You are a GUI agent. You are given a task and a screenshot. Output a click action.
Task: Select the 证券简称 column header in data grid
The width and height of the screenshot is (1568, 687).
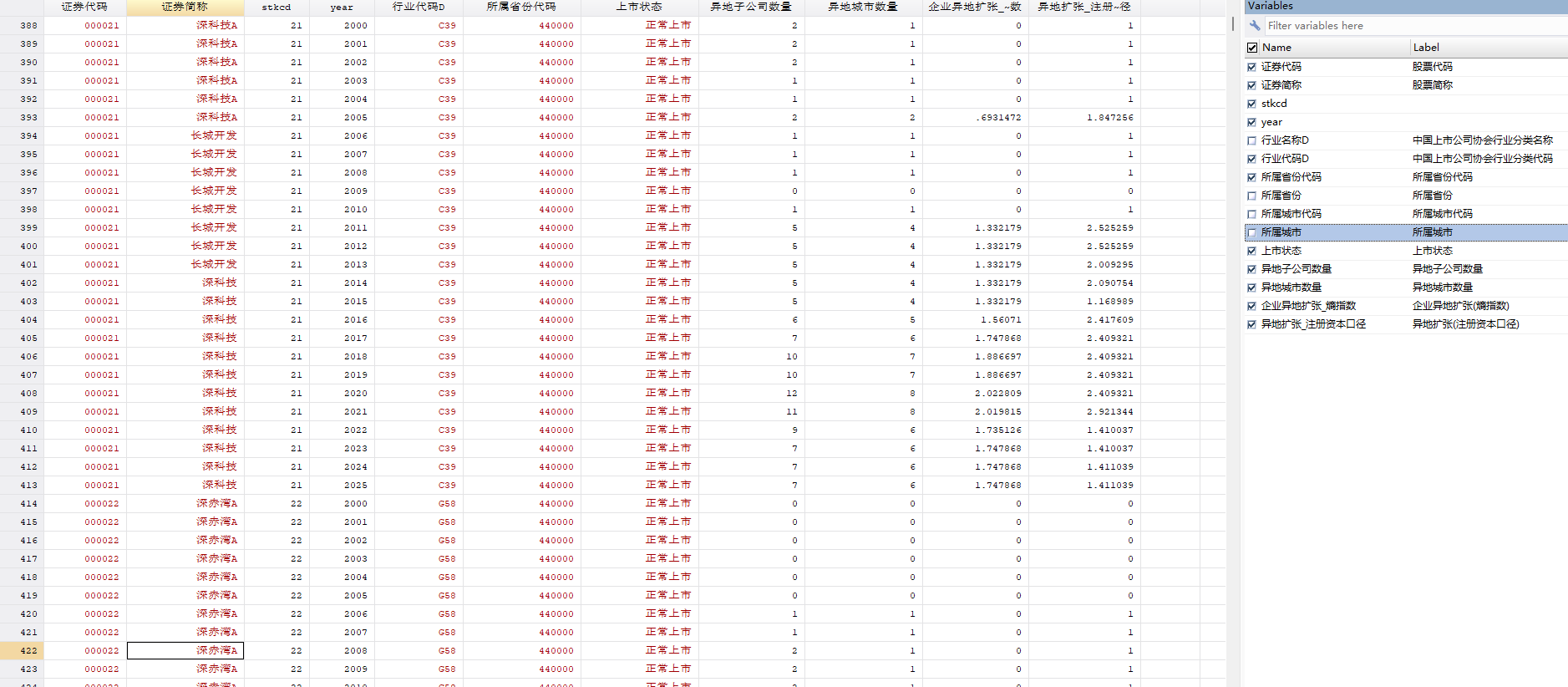185,8
